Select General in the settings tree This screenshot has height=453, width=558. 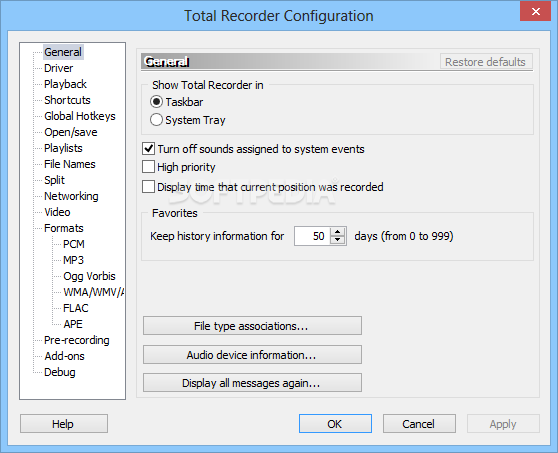[x=63, y=52]
